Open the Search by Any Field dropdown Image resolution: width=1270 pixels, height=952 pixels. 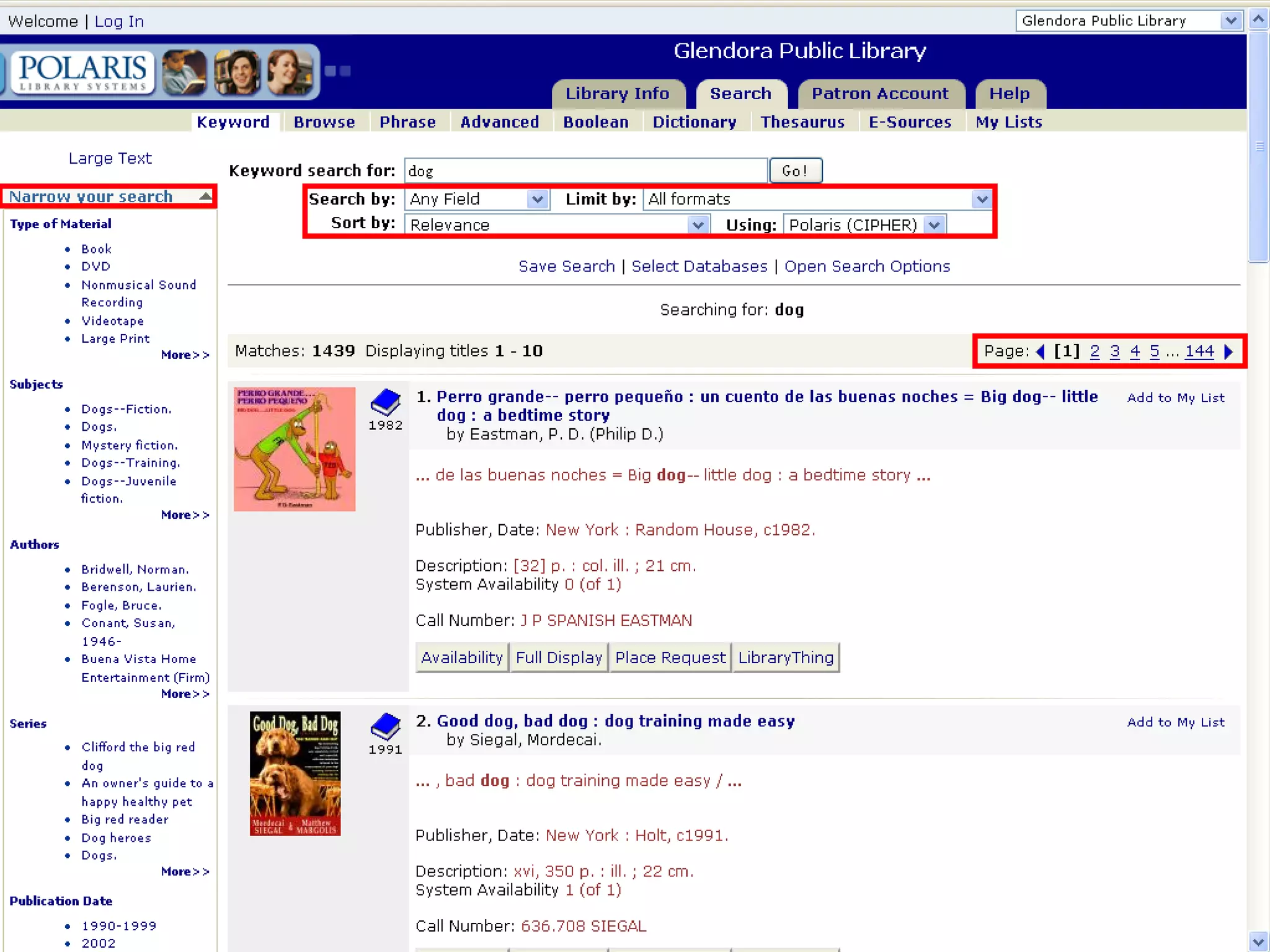(x=537, y=200)
